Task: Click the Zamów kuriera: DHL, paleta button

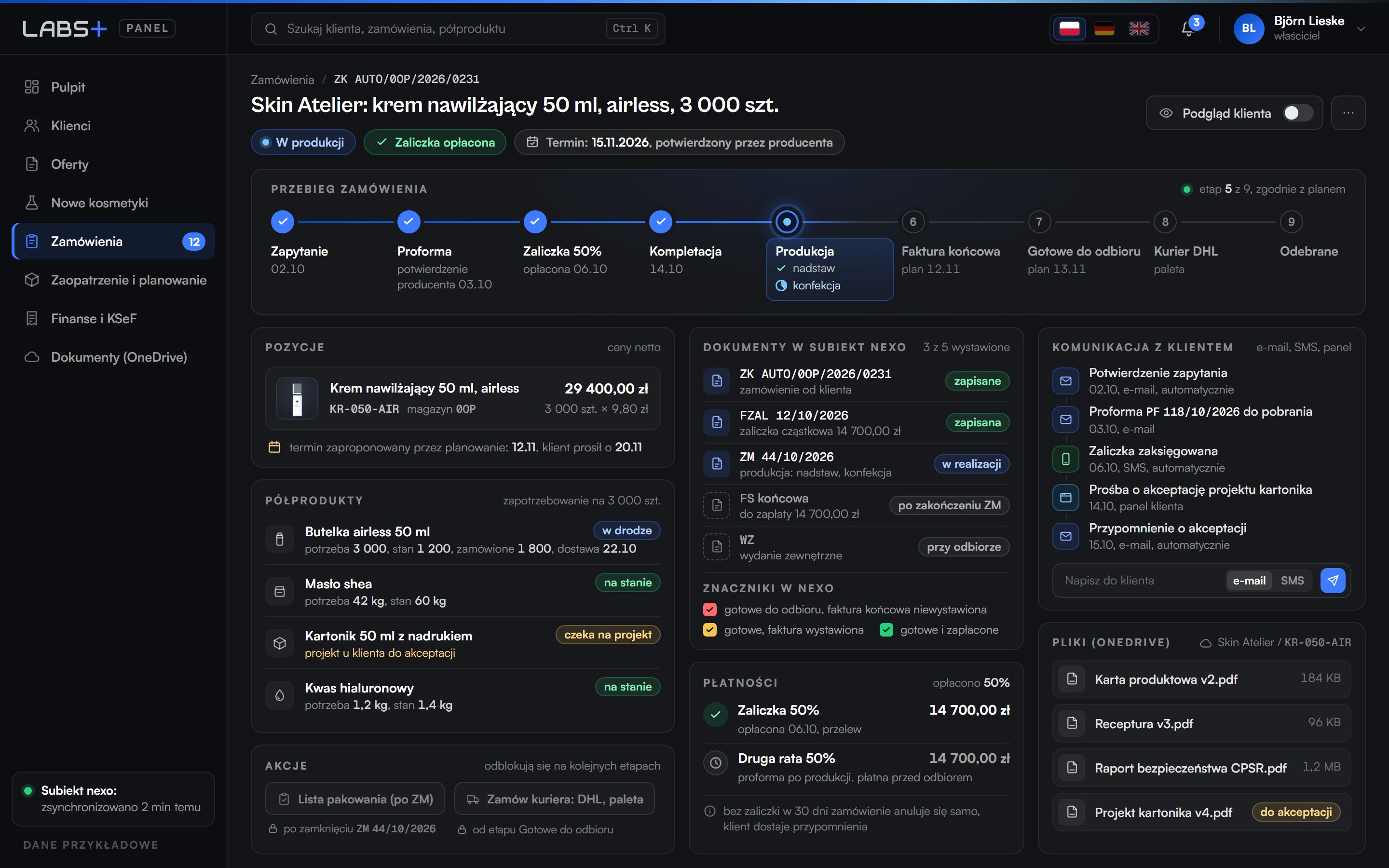Action: tap(555, 799)
